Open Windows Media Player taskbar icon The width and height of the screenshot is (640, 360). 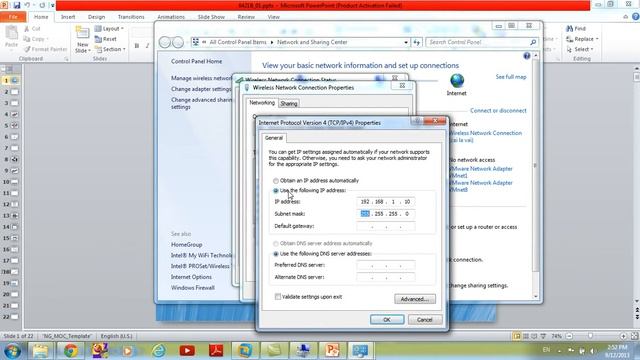click(128, 351)
